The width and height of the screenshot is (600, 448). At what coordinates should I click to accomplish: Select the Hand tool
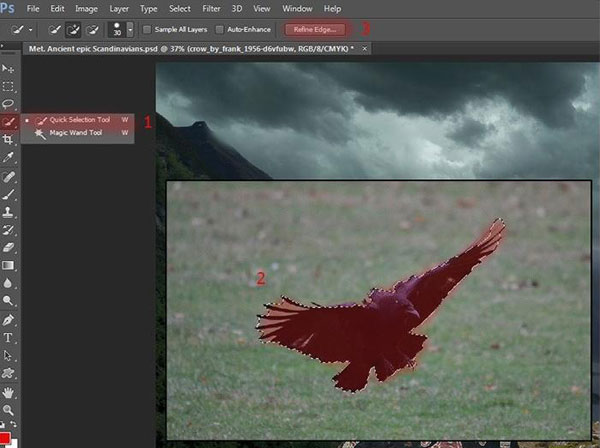[8, 393]
